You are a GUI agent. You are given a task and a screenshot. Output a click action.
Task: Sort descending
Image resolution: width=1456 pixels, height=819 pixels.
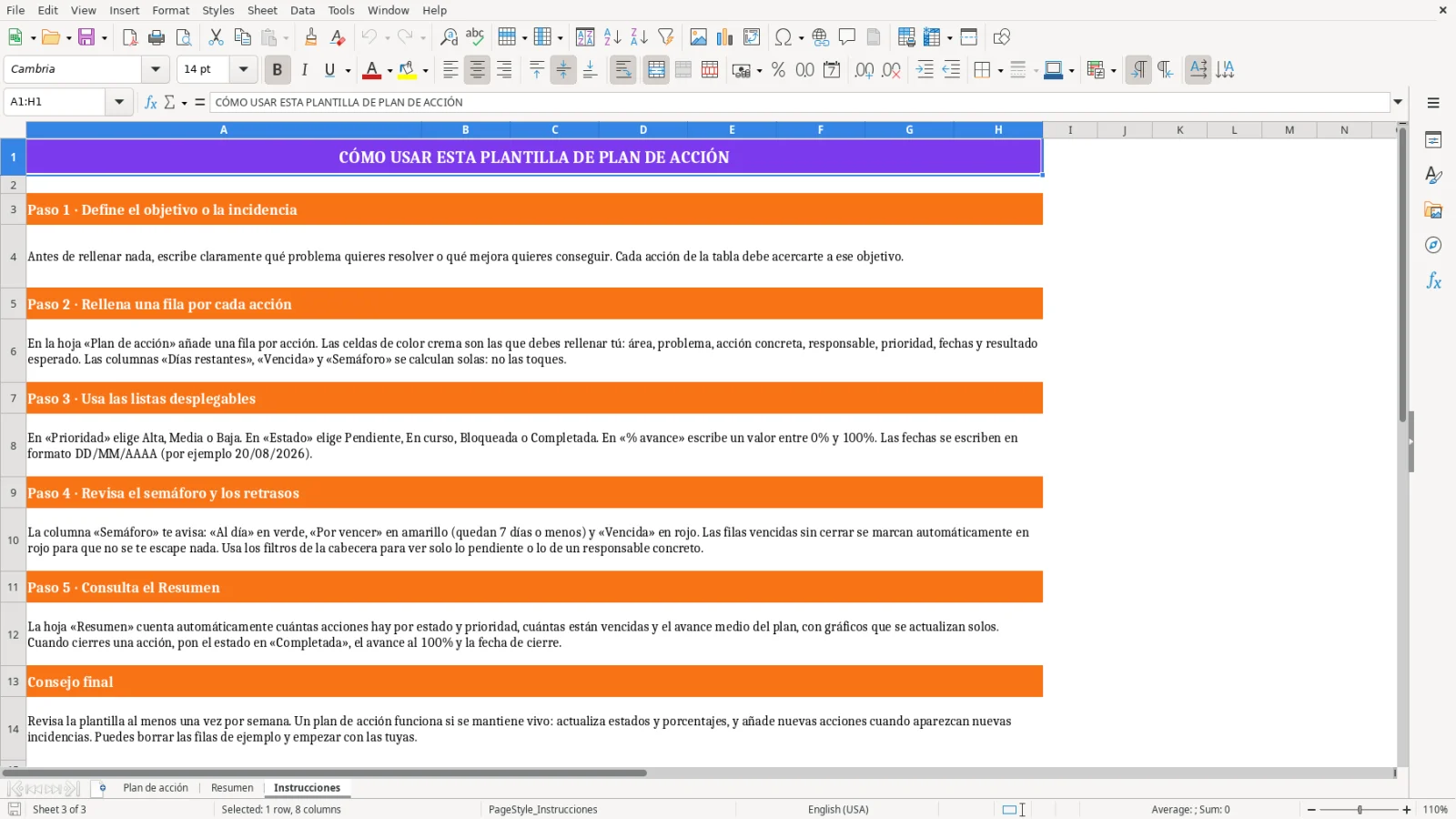(x=639, y=37)
